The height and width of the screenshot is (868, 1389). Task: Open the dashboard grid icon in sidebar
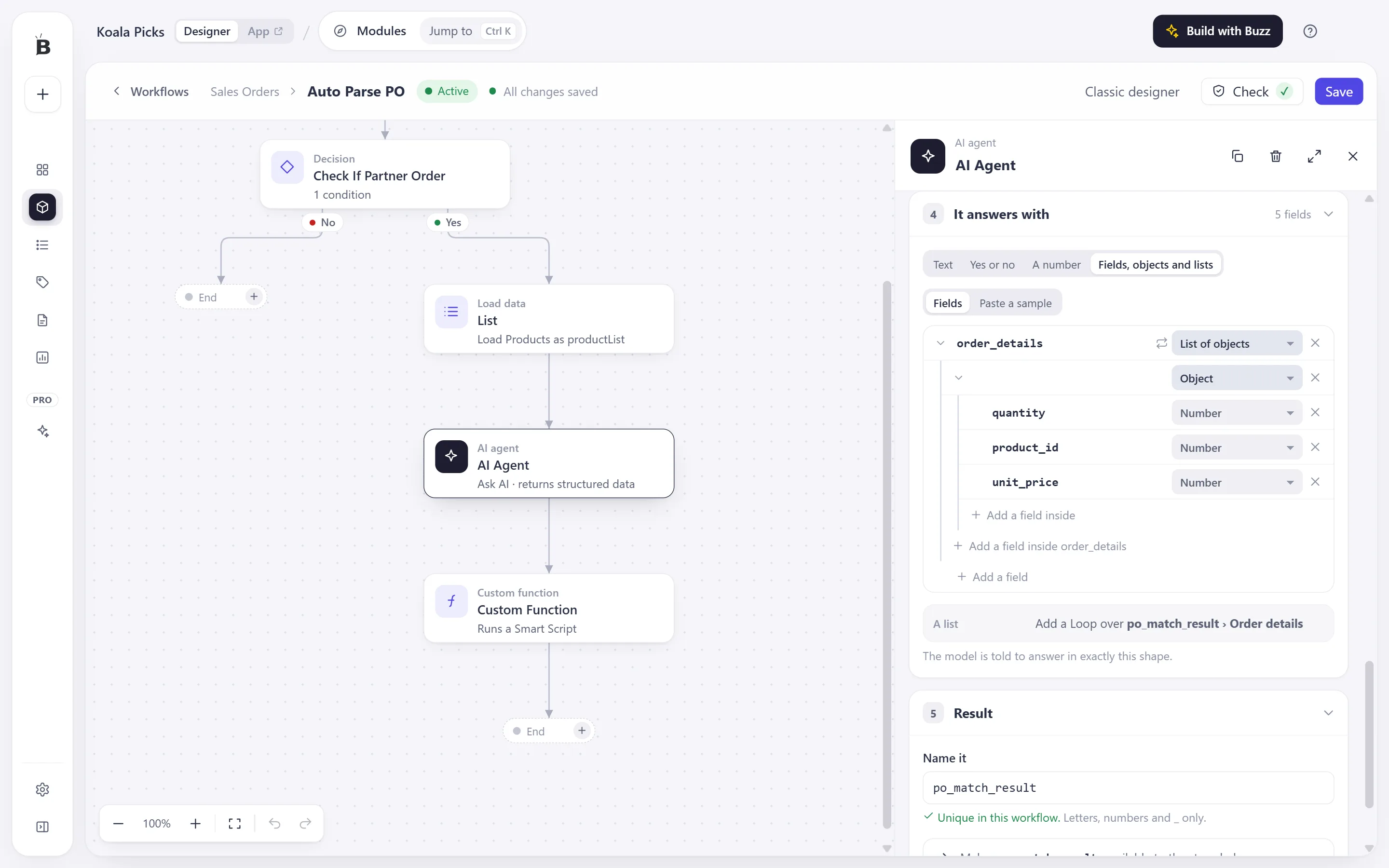[42, 169]
